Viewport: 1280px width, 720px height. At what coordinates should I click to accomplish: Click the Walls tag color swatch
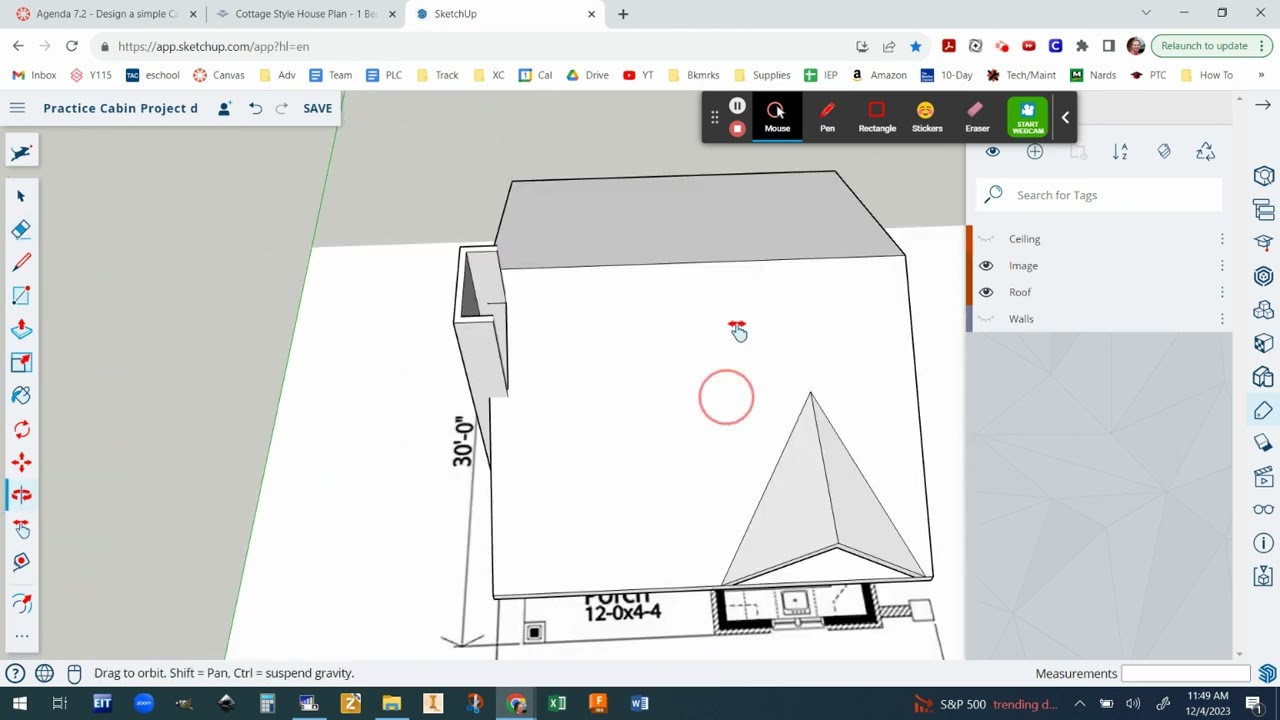point(969,319)
